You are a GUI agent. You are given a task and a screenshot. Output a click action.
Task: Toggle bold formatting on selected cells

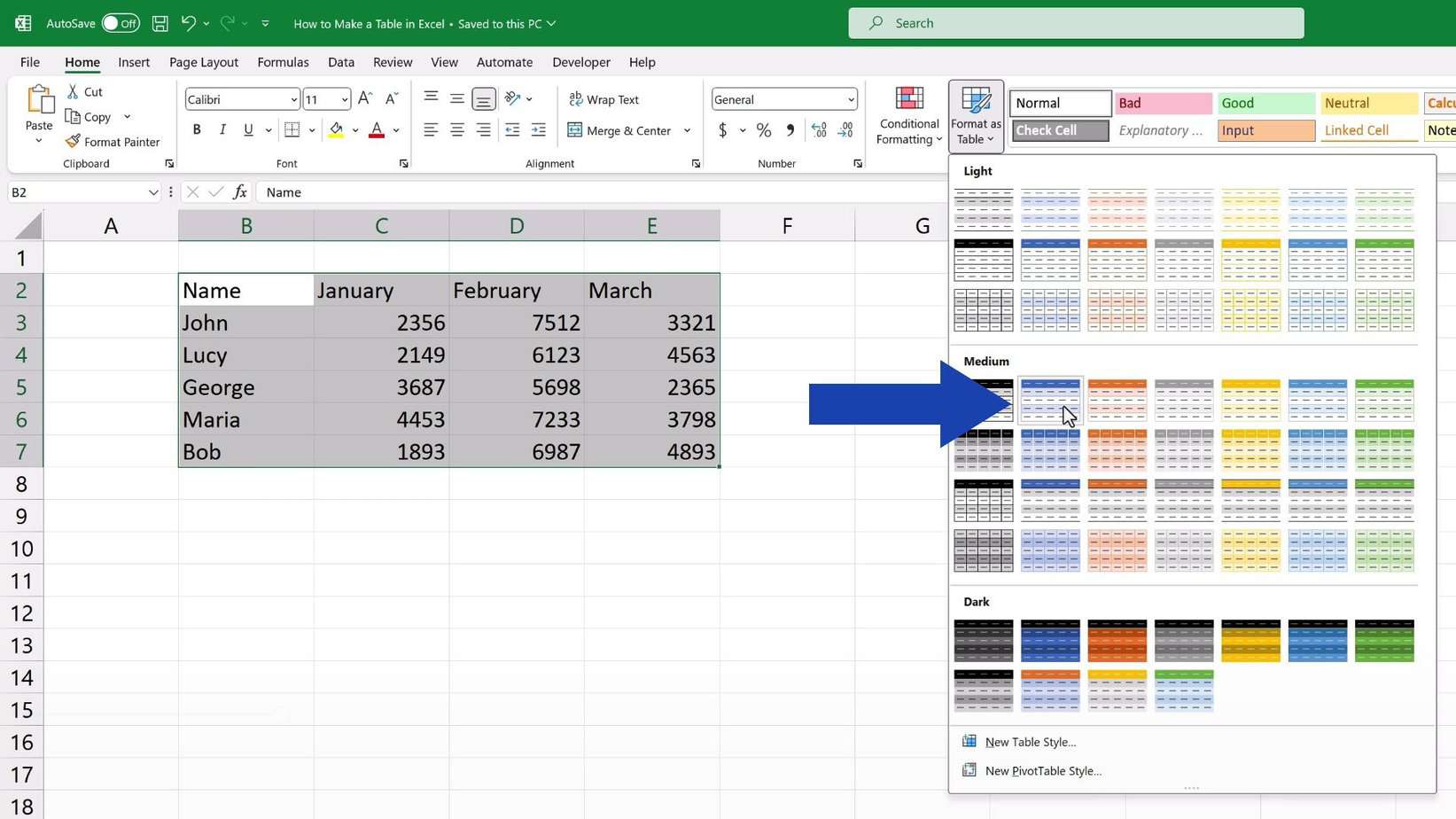click(197, 129)
